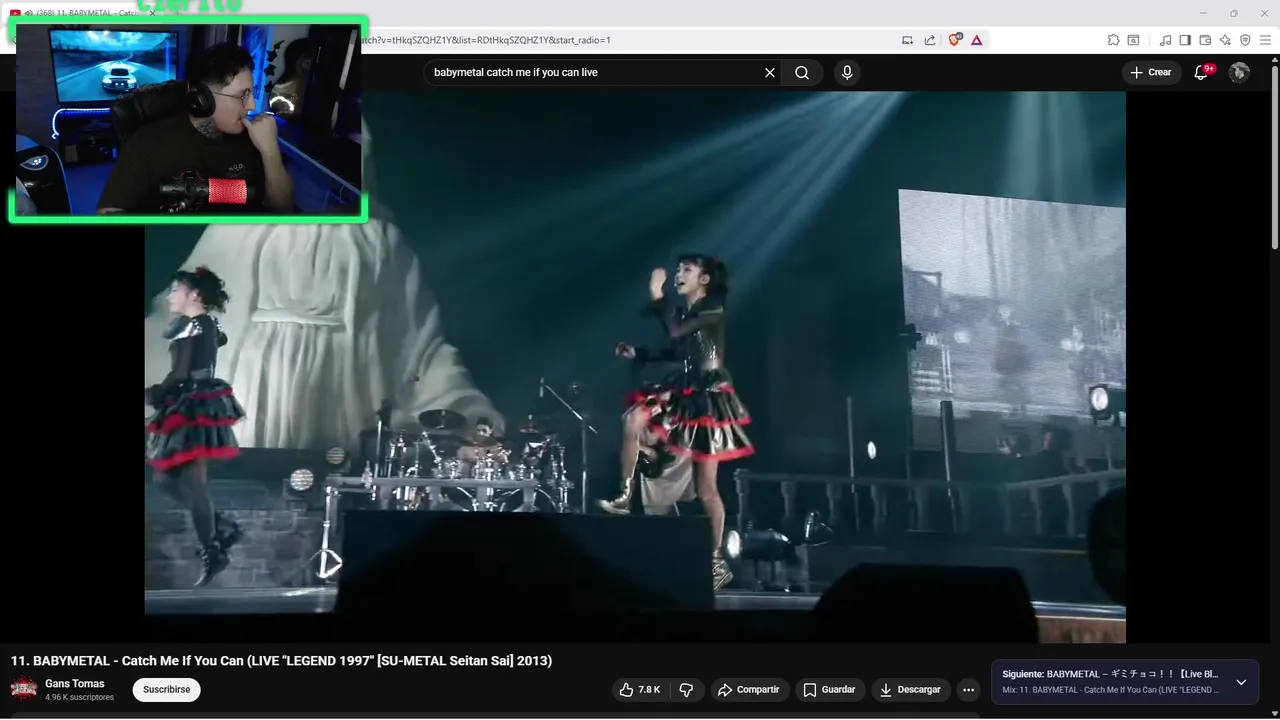Click the install/cast screen icon in address bar
Viewport: 1280px width, 720px height.
[907, 40]
